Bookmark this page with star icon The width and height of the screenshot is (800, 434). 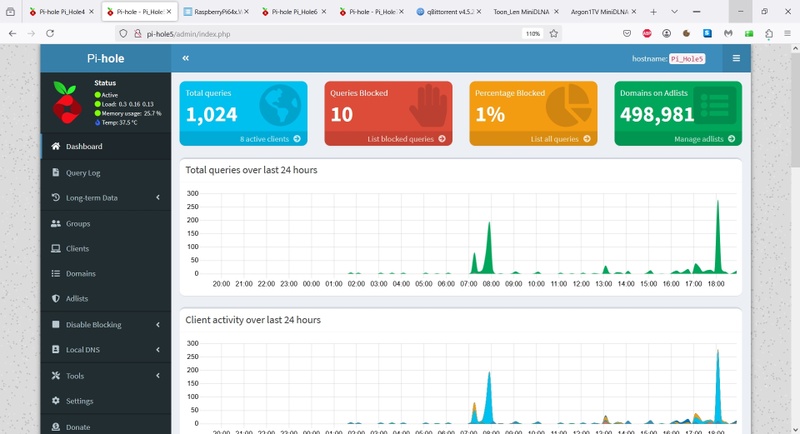click(x=554, y=34)
